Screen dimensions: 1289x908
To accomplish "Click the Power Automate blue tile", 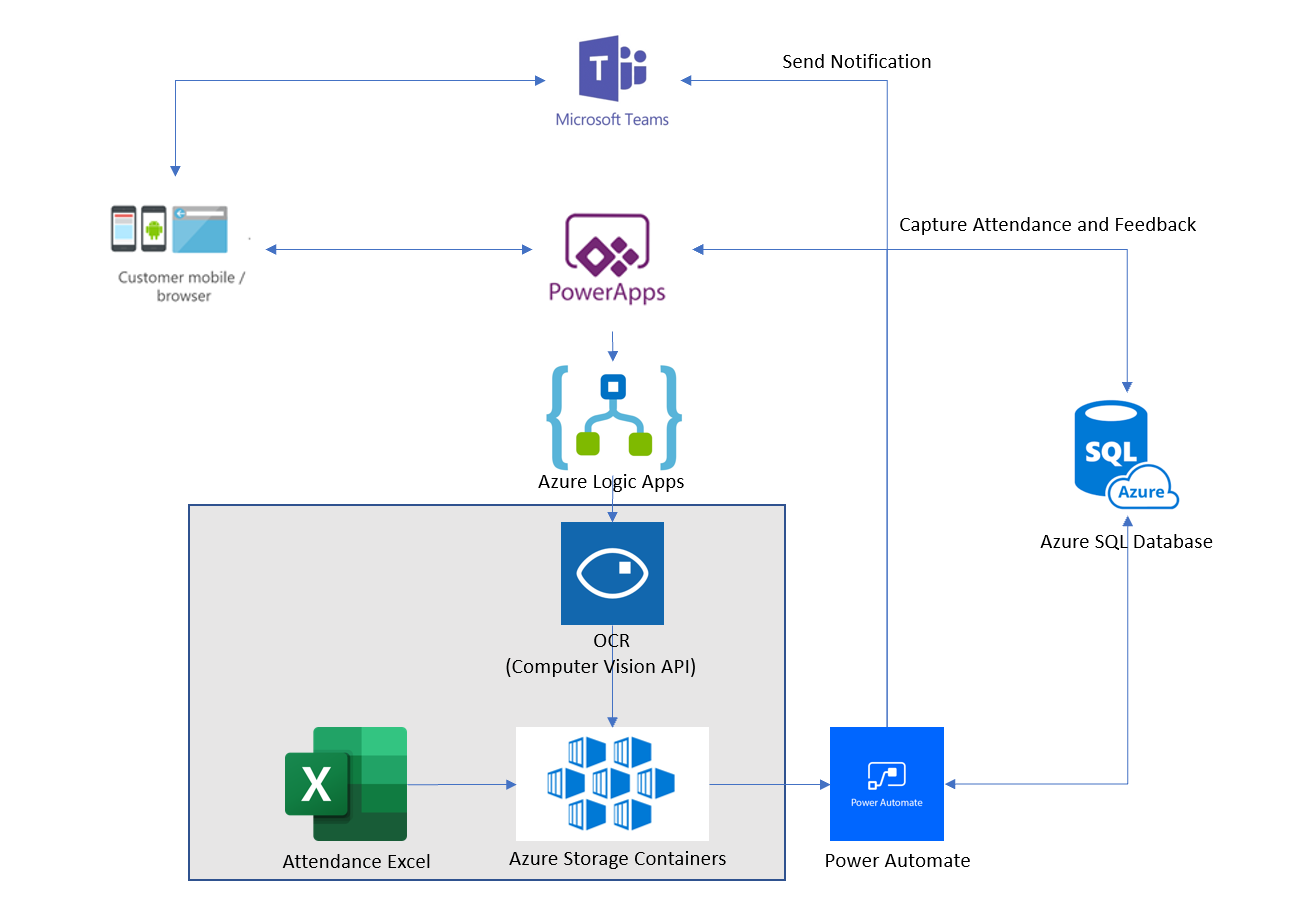I will (887, 784).
